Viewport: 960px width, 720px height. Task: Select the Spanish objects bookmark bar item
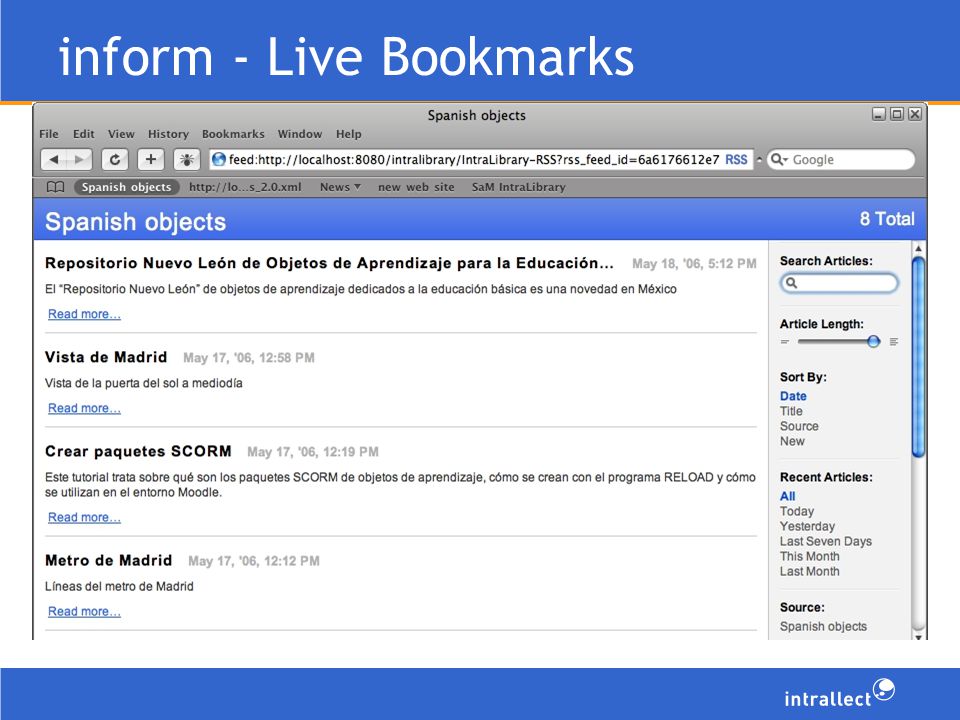point(127,187)
